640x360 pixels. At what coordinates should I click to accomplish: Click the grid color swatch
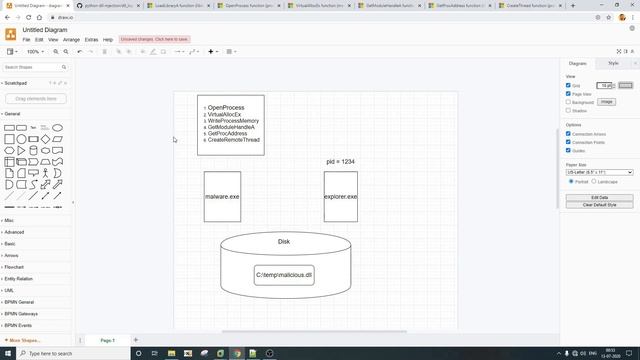point(625,85)
